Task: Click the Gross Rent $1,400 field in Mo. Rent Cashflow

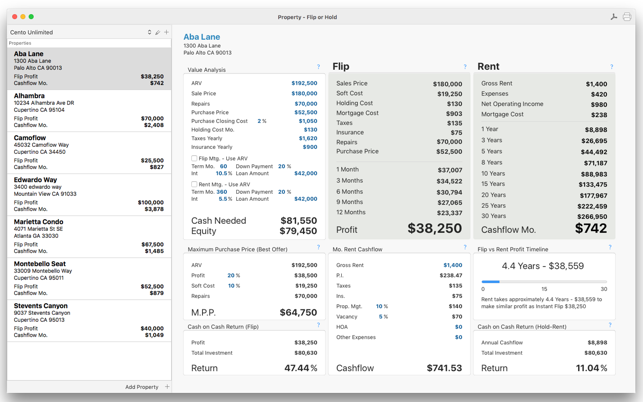Action: pos(453,265)
